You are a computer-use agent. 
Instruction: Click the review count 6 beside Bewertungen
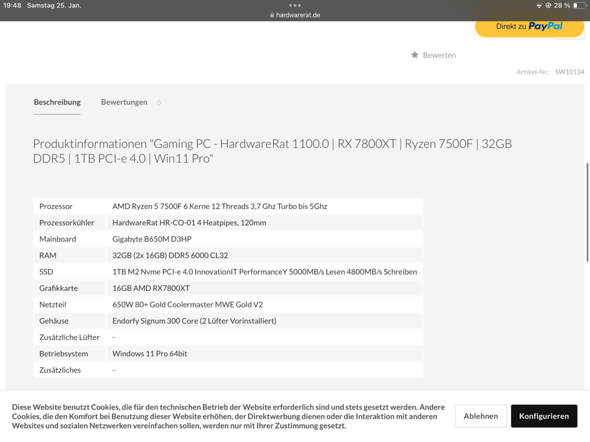pos(159,102)
